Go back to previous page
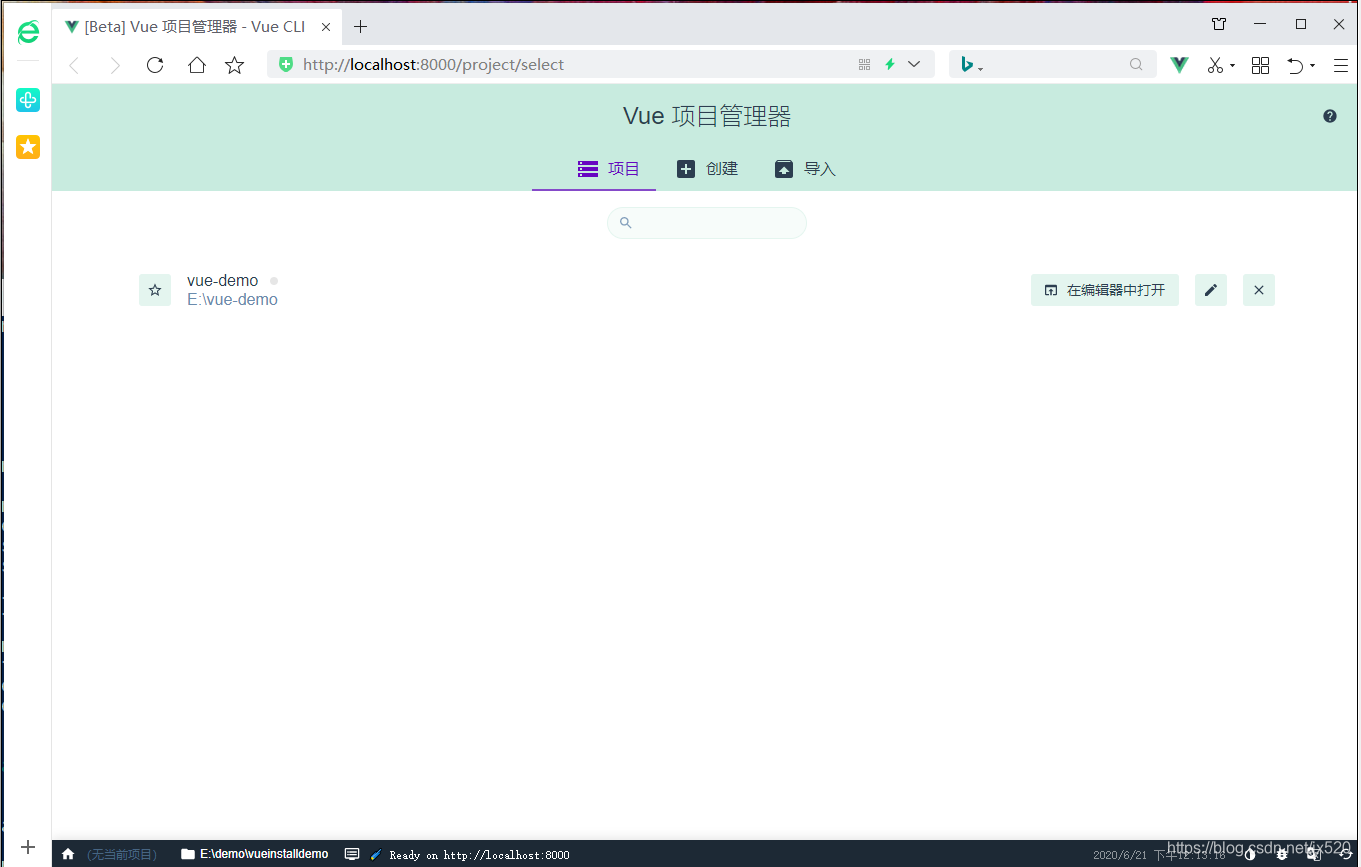 (74, 65)
